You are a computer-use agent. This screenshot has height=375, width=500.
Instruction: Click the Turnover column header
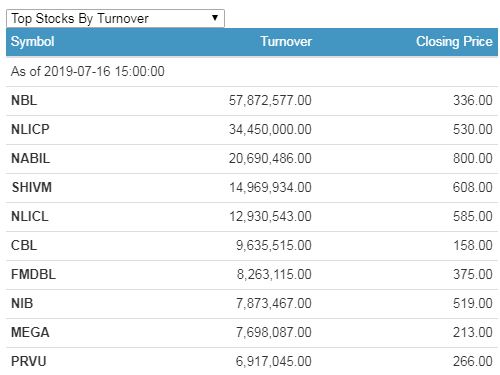[286, 42]
